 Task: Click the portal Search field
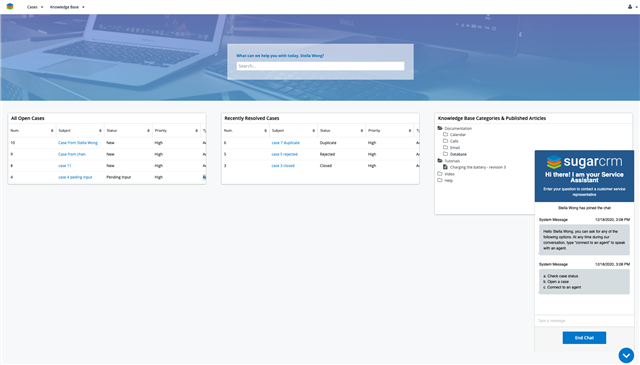pos(320,66)
